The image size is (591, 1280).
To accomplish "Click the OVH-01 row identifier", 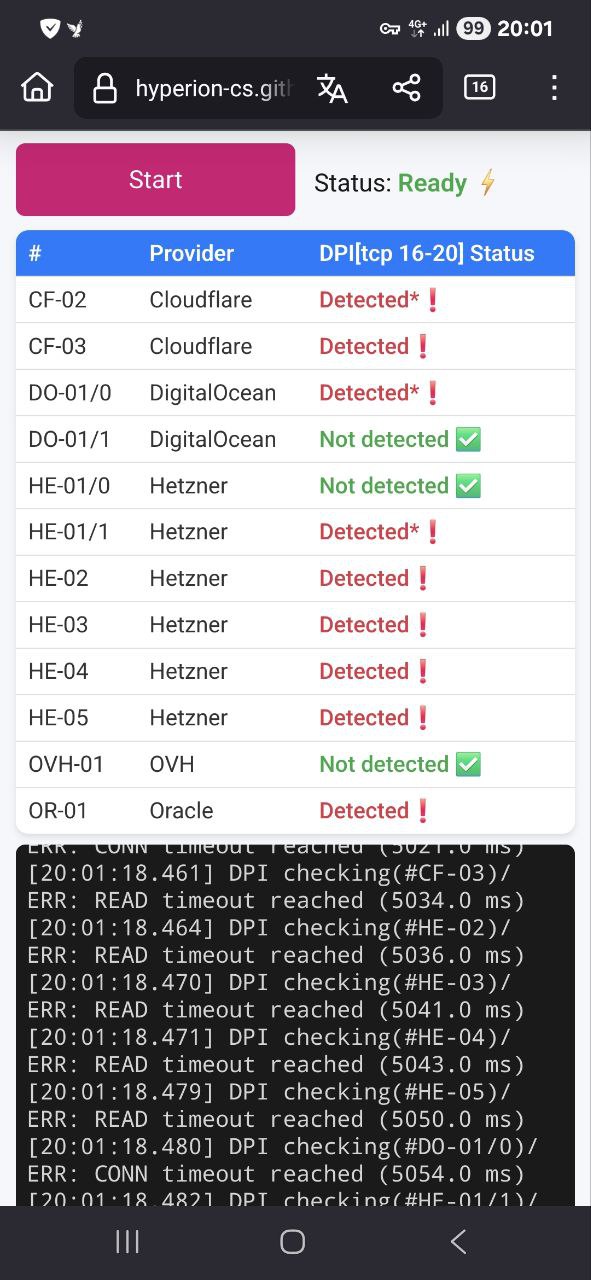I will tap(66, 764).
